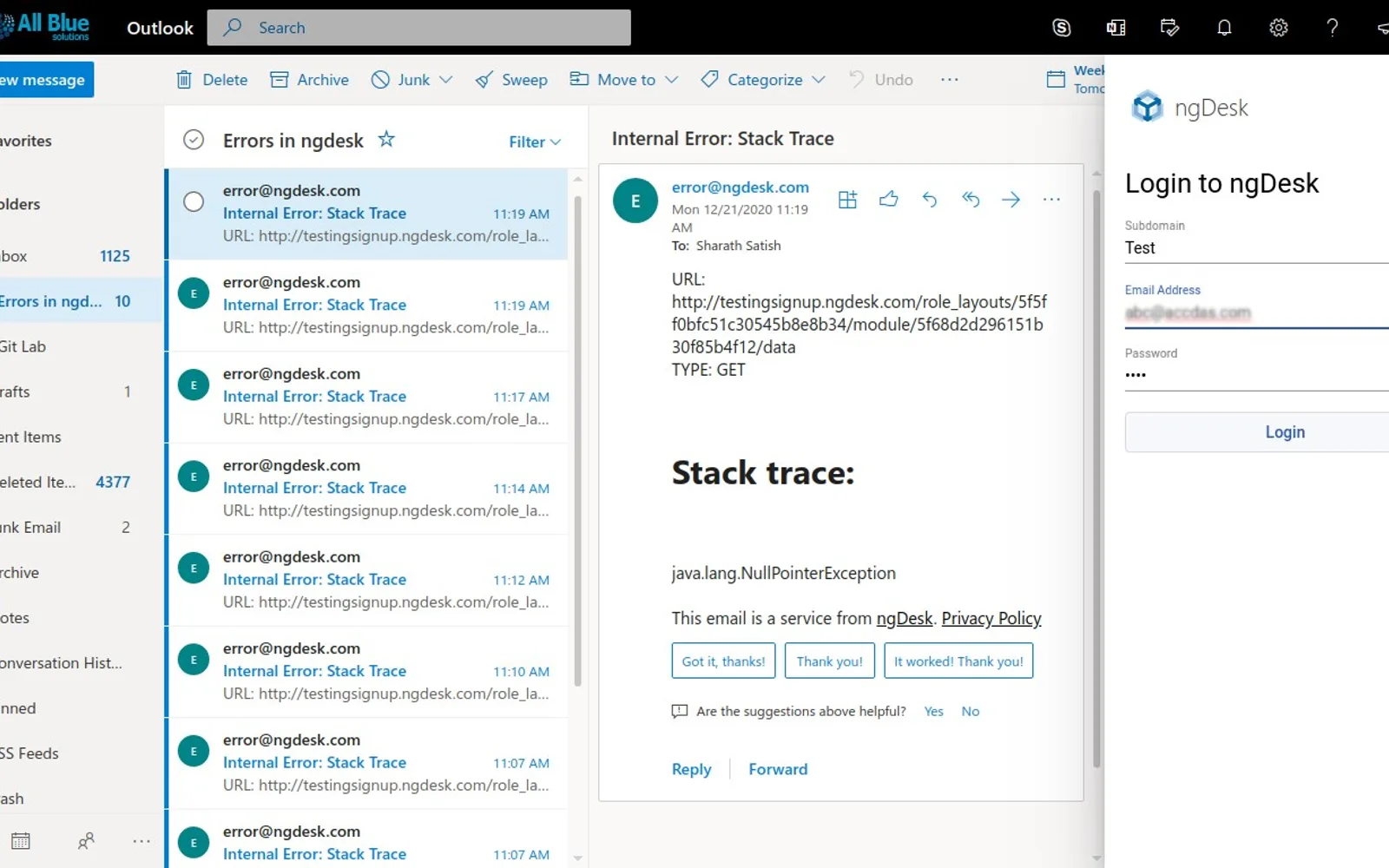Viewport: 1389px width, 868px height.
Task: Open the Office apps icon in header
Action: point(1116,28)
